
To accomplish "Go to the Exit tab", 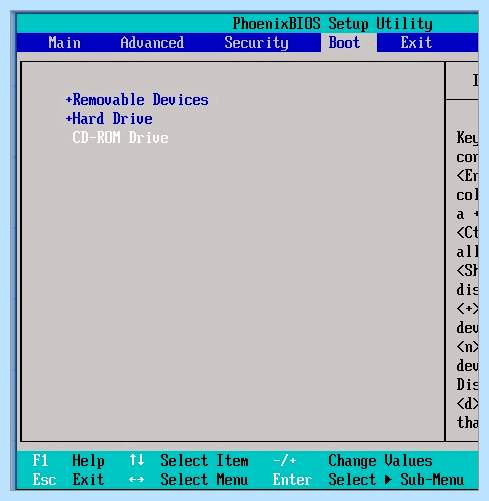I will (416, 43).
